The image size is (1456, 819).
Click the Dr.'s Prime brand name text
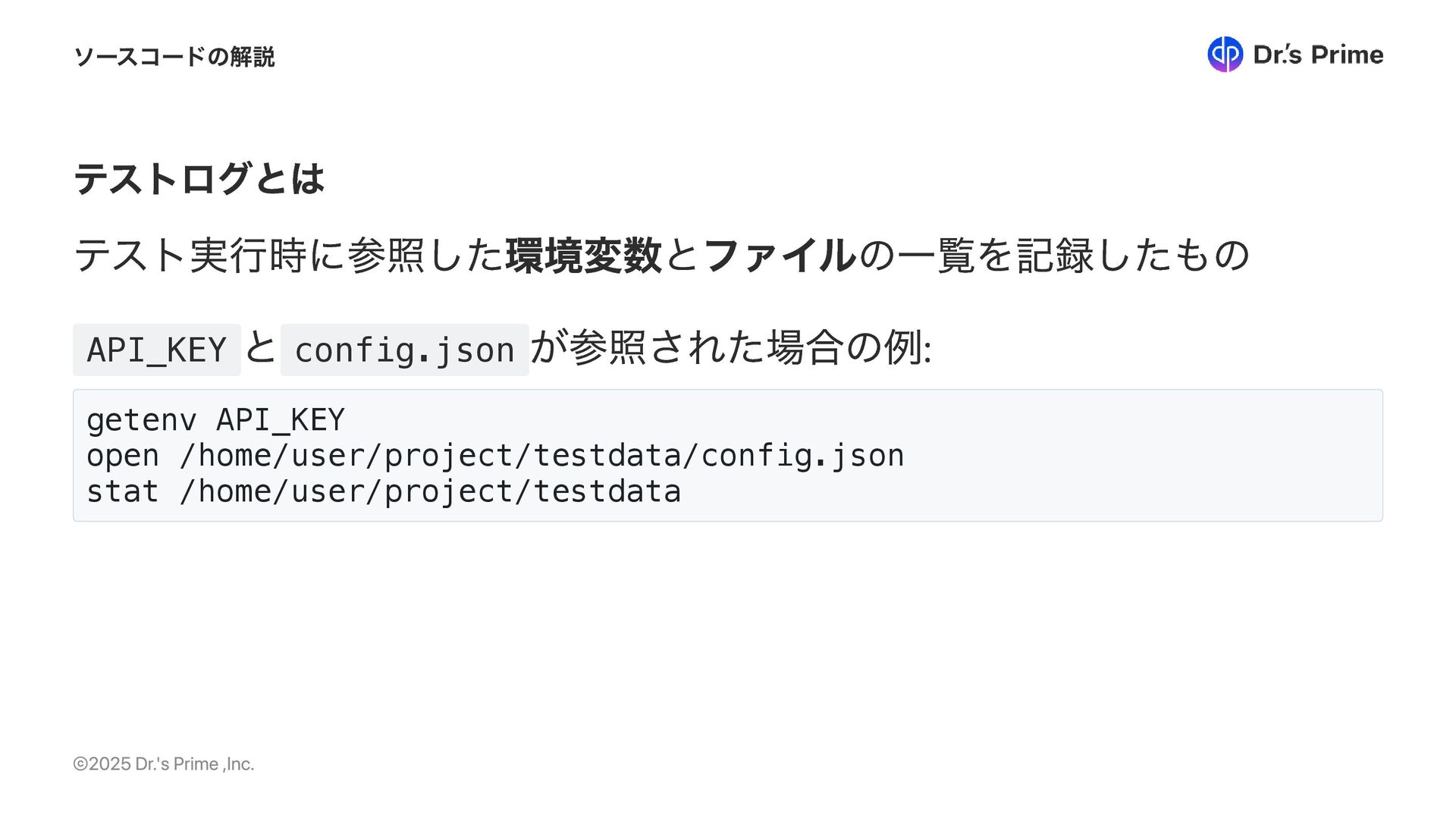click(1318, 55)
